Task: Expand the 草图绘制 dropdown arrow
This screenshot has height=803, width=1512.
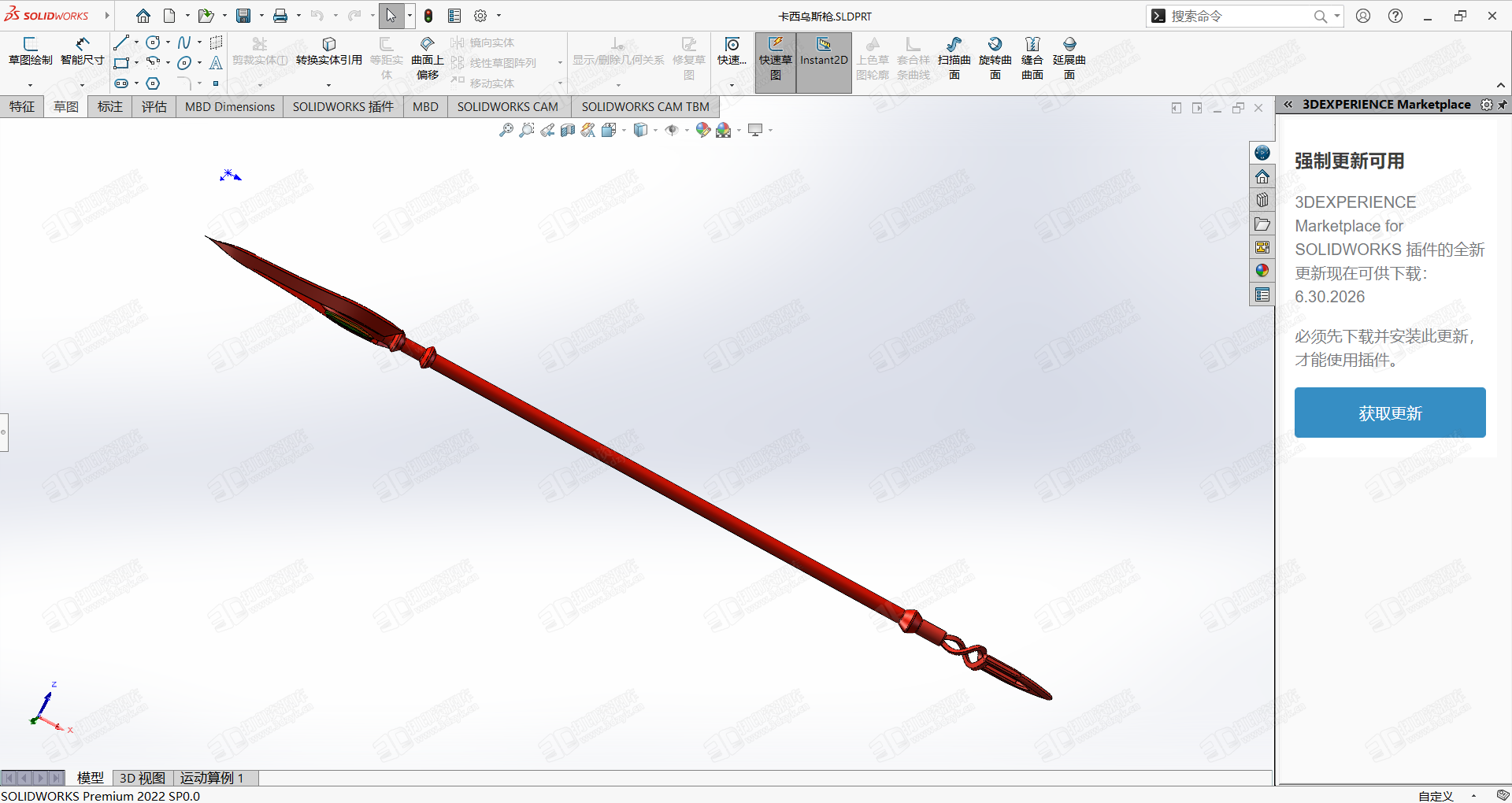Action: [x=31, y=85]
